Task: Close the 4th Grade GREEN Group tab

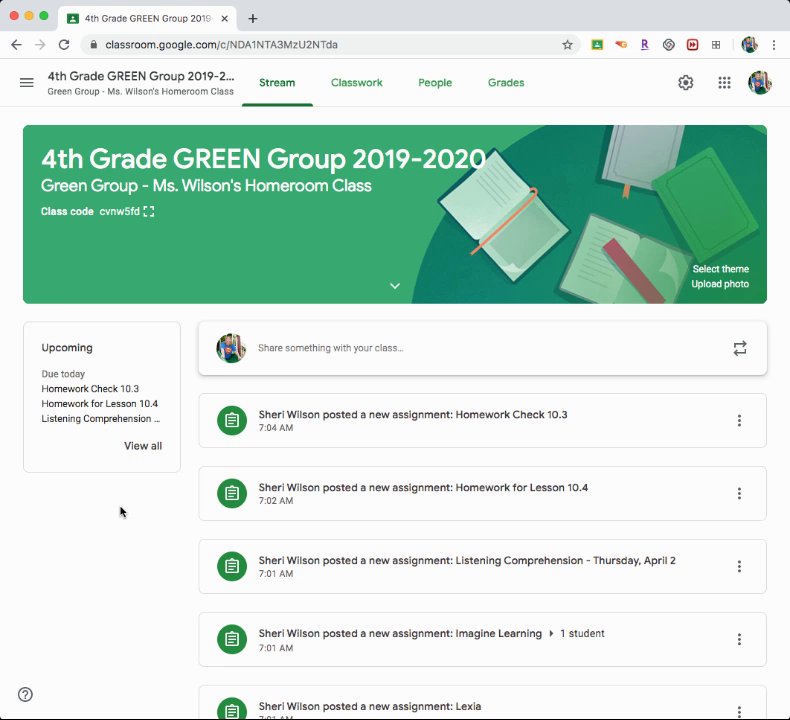Action: coord(225,19)
